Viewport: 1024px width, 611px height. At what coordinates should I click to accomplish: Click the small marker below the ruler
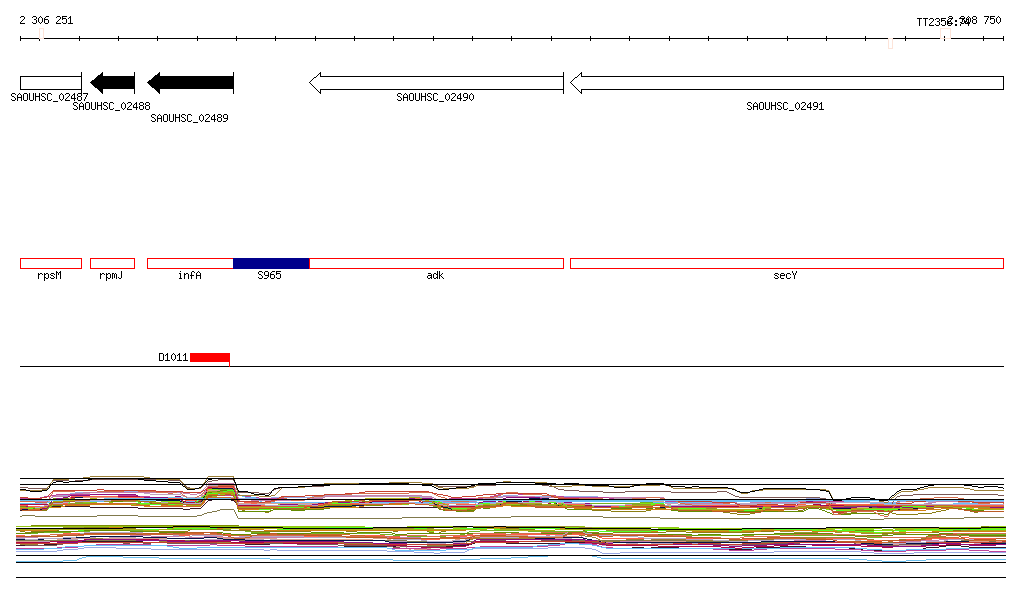tap(890, 43)
